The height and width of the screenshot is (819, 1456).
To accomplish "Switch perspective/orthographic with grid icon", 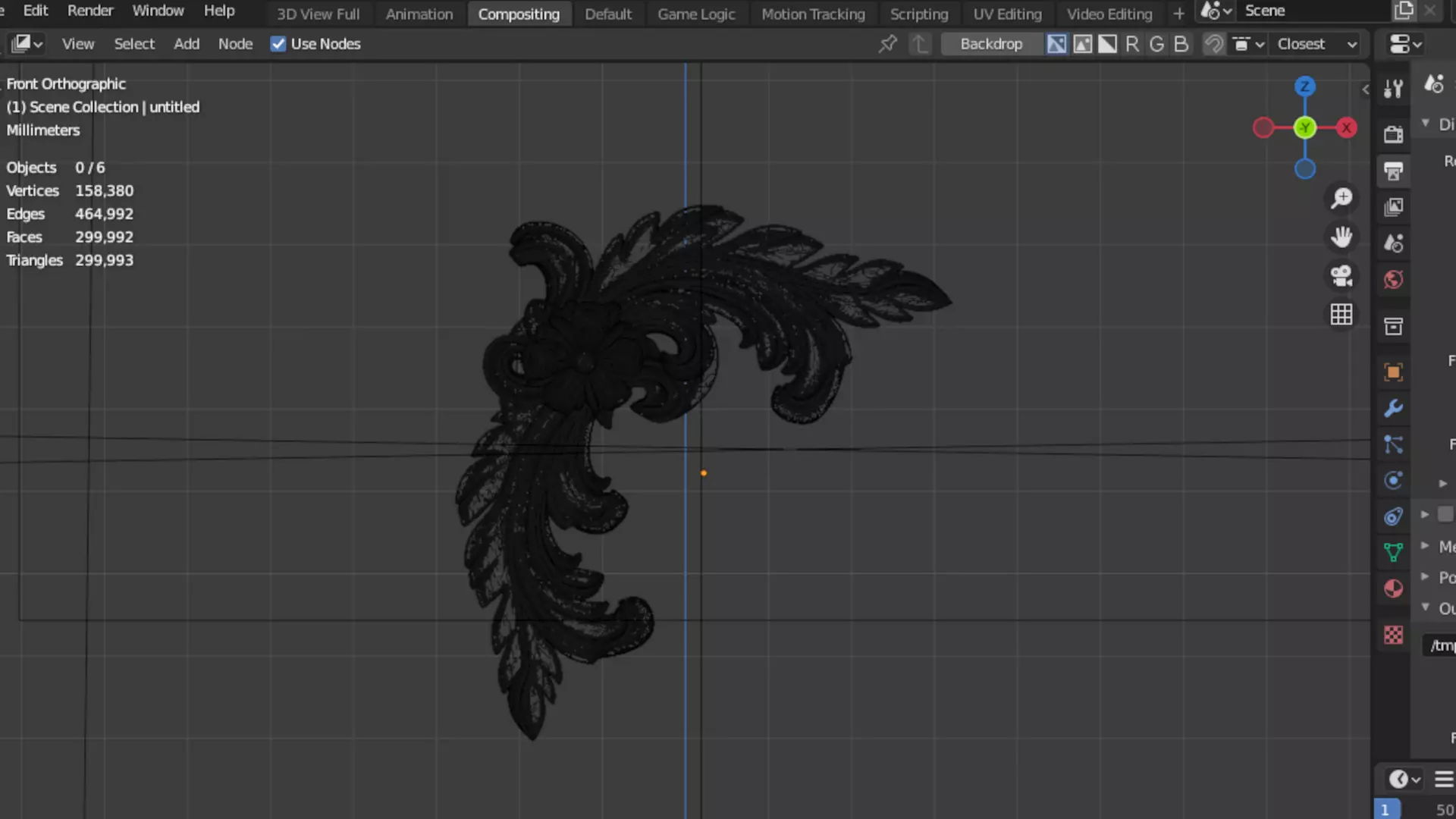I will click(1341, 315).
